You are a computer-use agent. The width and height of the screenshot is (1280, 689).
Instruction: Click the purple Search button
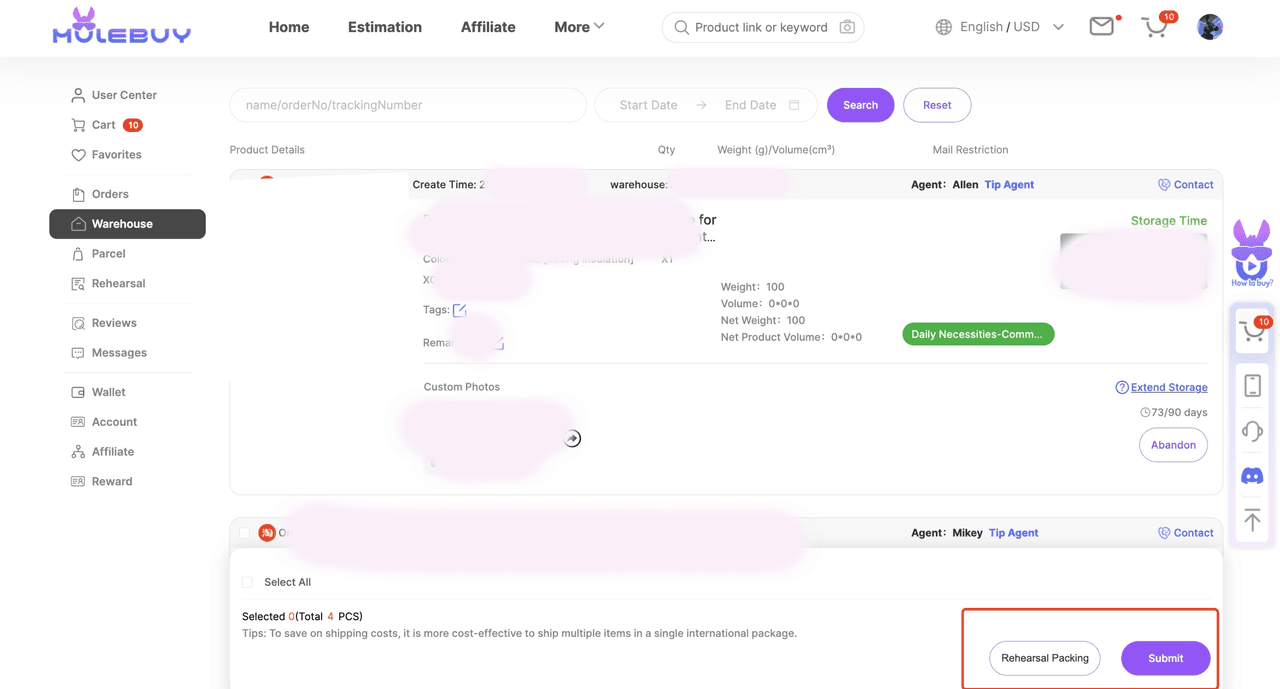coord(860,105)
